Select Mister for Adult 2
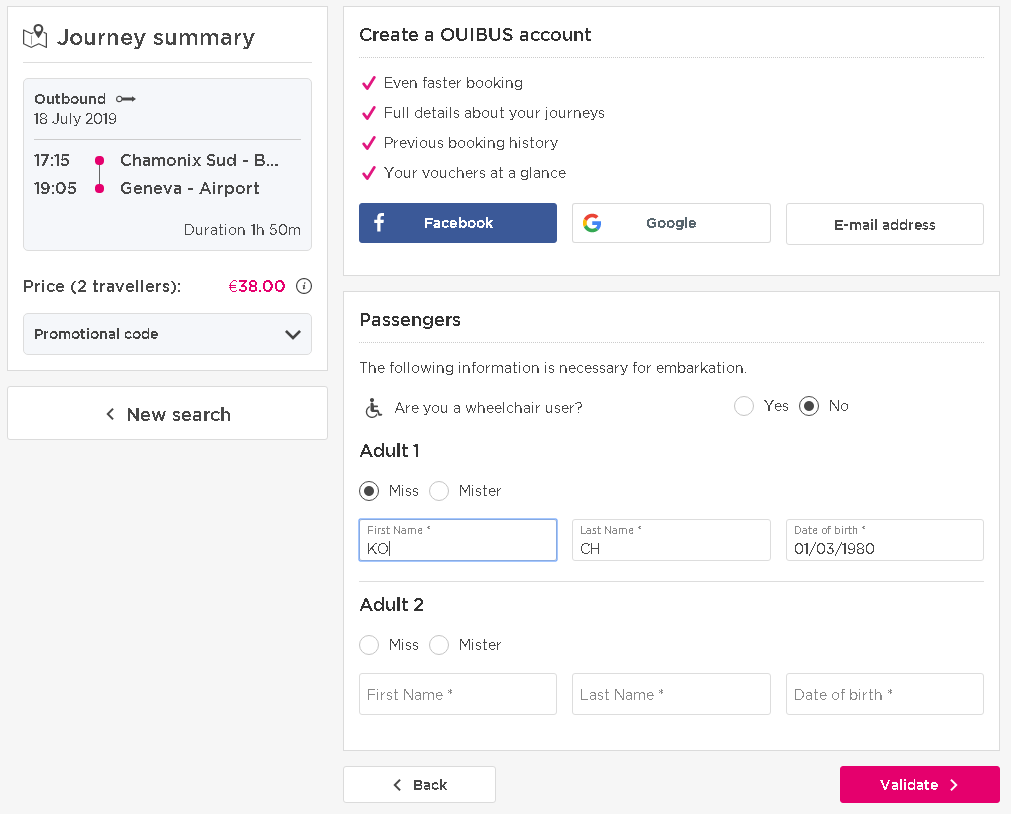Viewport: 1011px width, 814px height. pos(439,645)
